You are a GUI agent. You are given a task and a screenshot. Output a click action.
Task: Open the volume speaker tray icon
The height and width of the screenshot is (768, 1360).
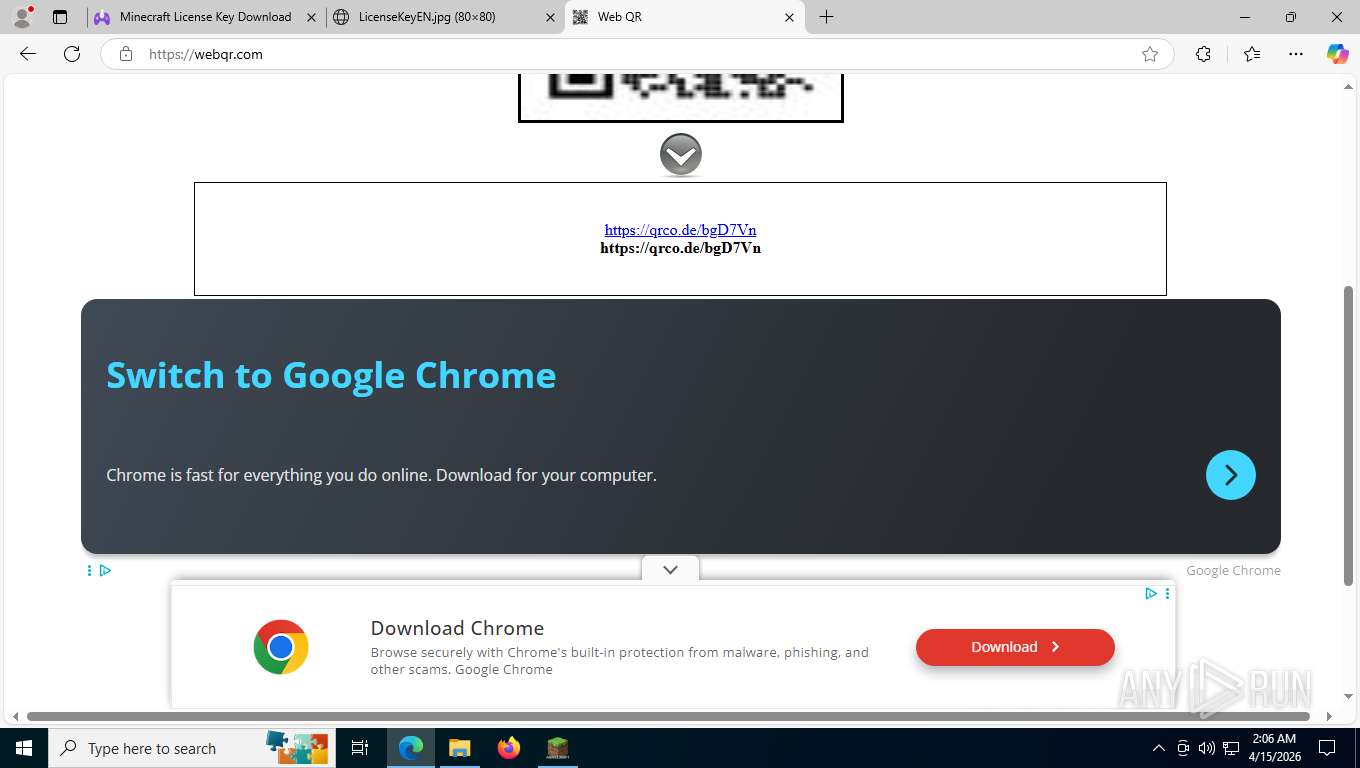[x=1206, y=748]
